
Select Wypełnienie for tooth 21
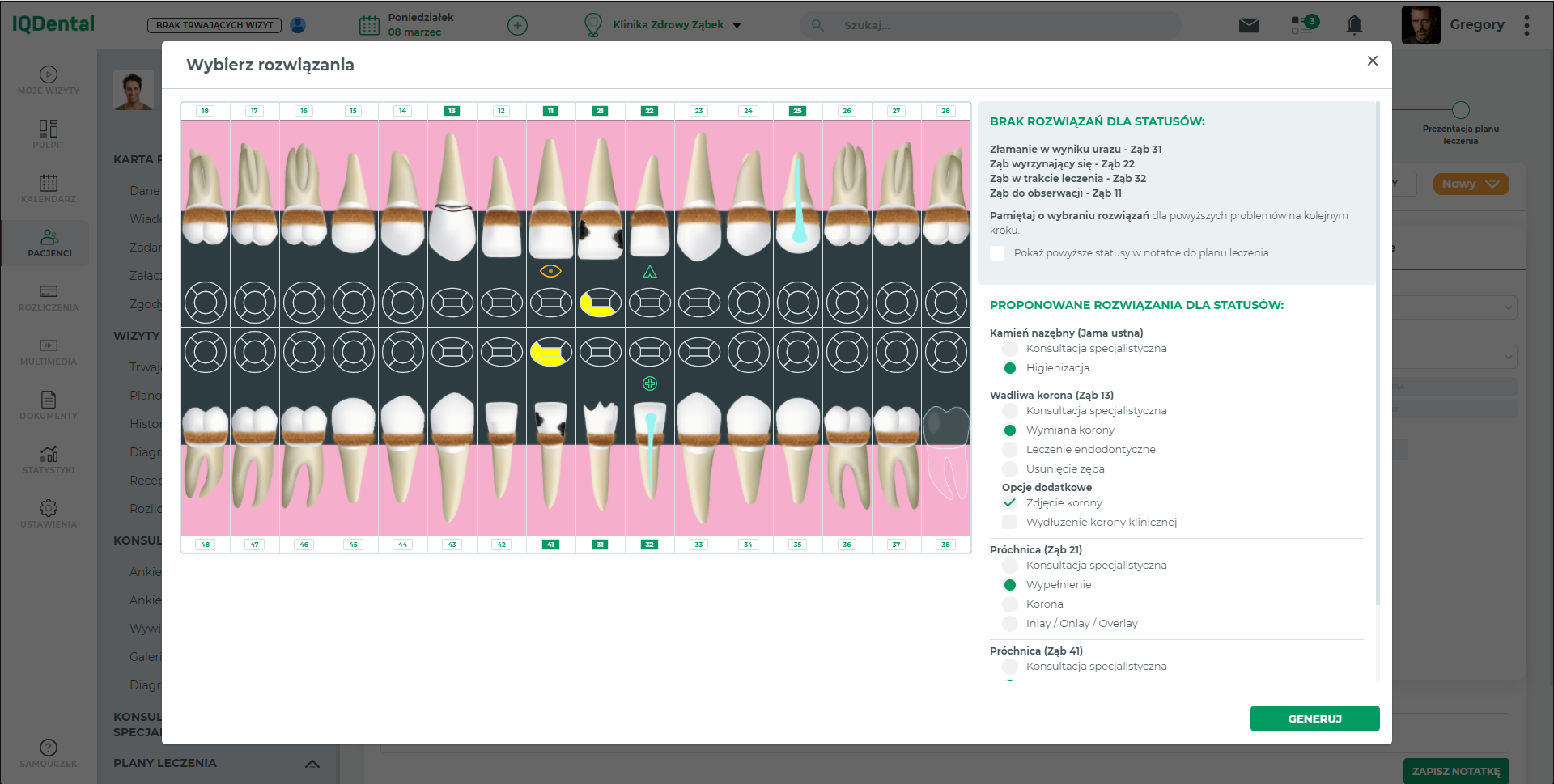[1010, 585]
